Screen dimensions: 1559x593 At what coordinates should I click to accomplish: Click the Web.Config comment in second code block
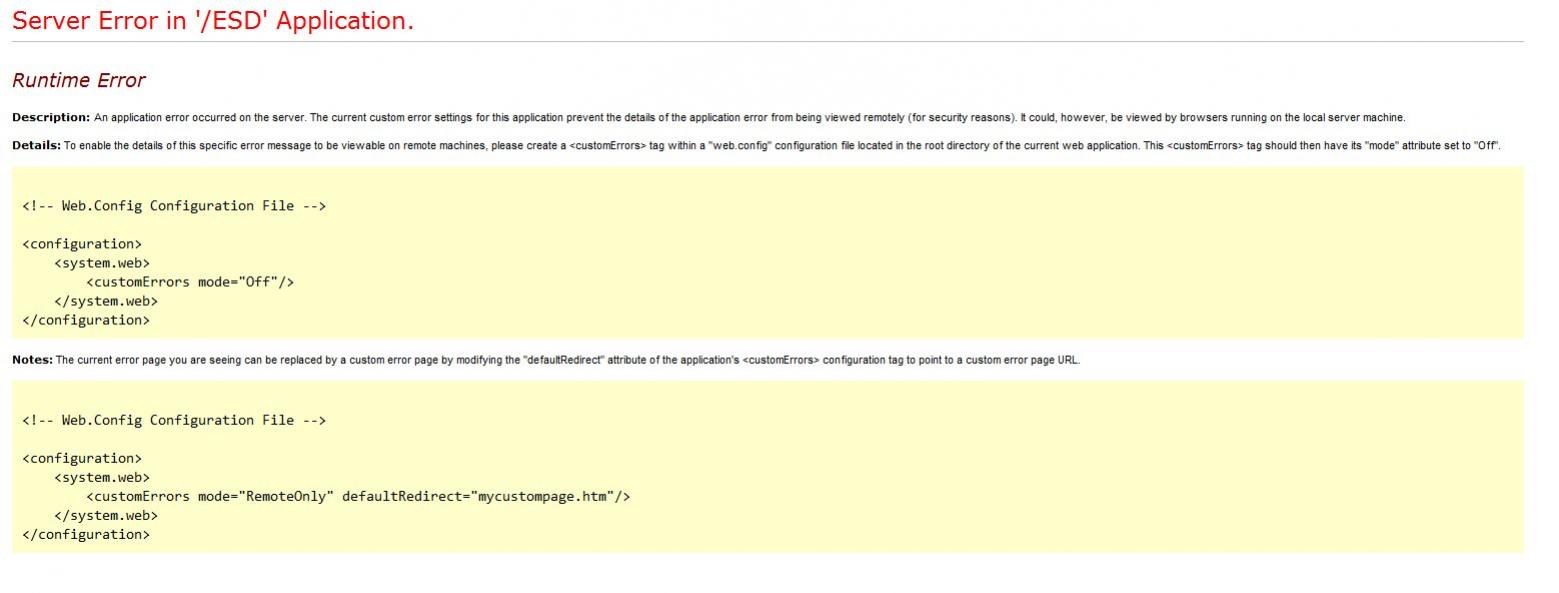click(174, 420)
